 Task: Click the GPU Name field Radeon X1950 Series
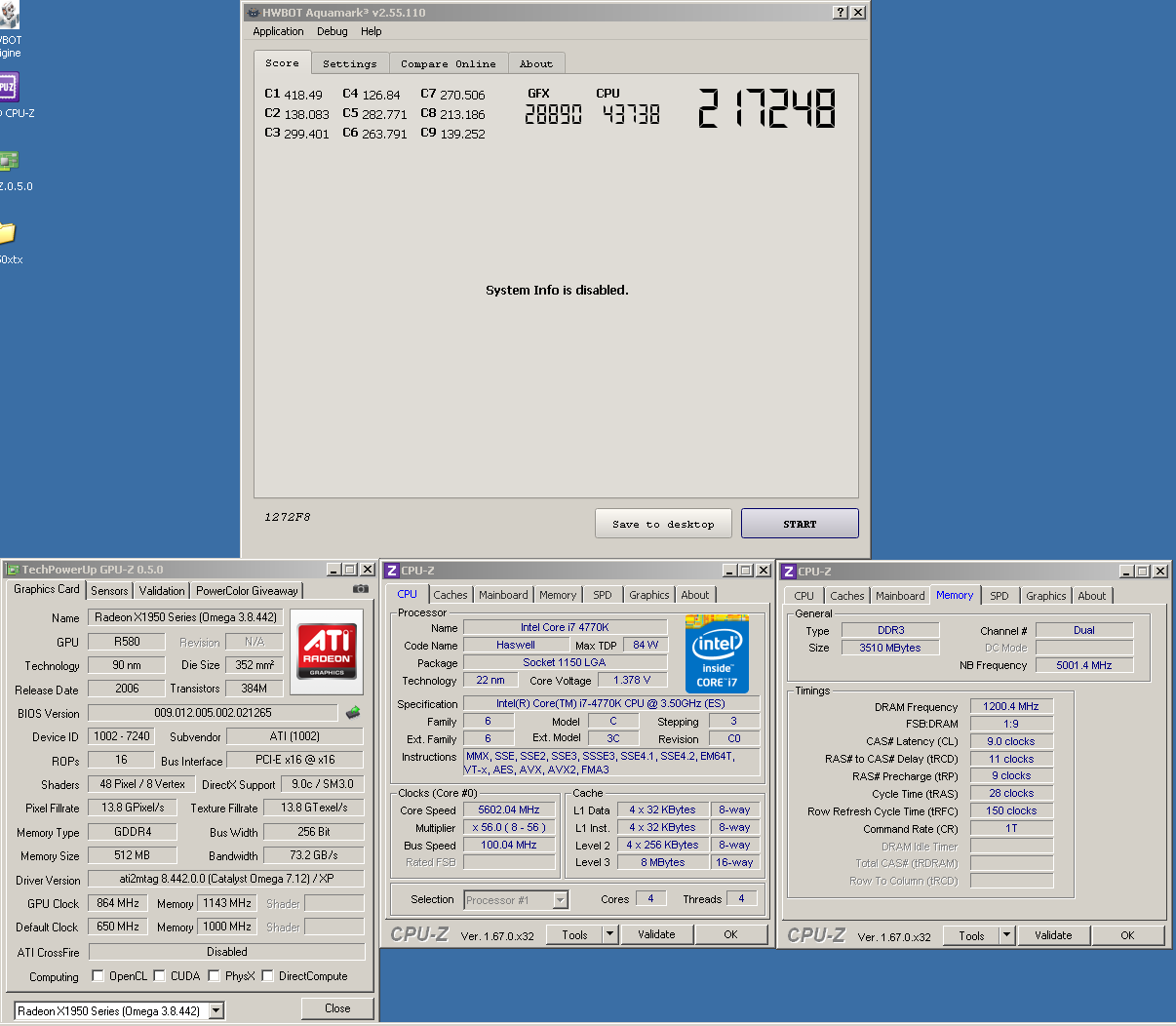click(185, 617)
